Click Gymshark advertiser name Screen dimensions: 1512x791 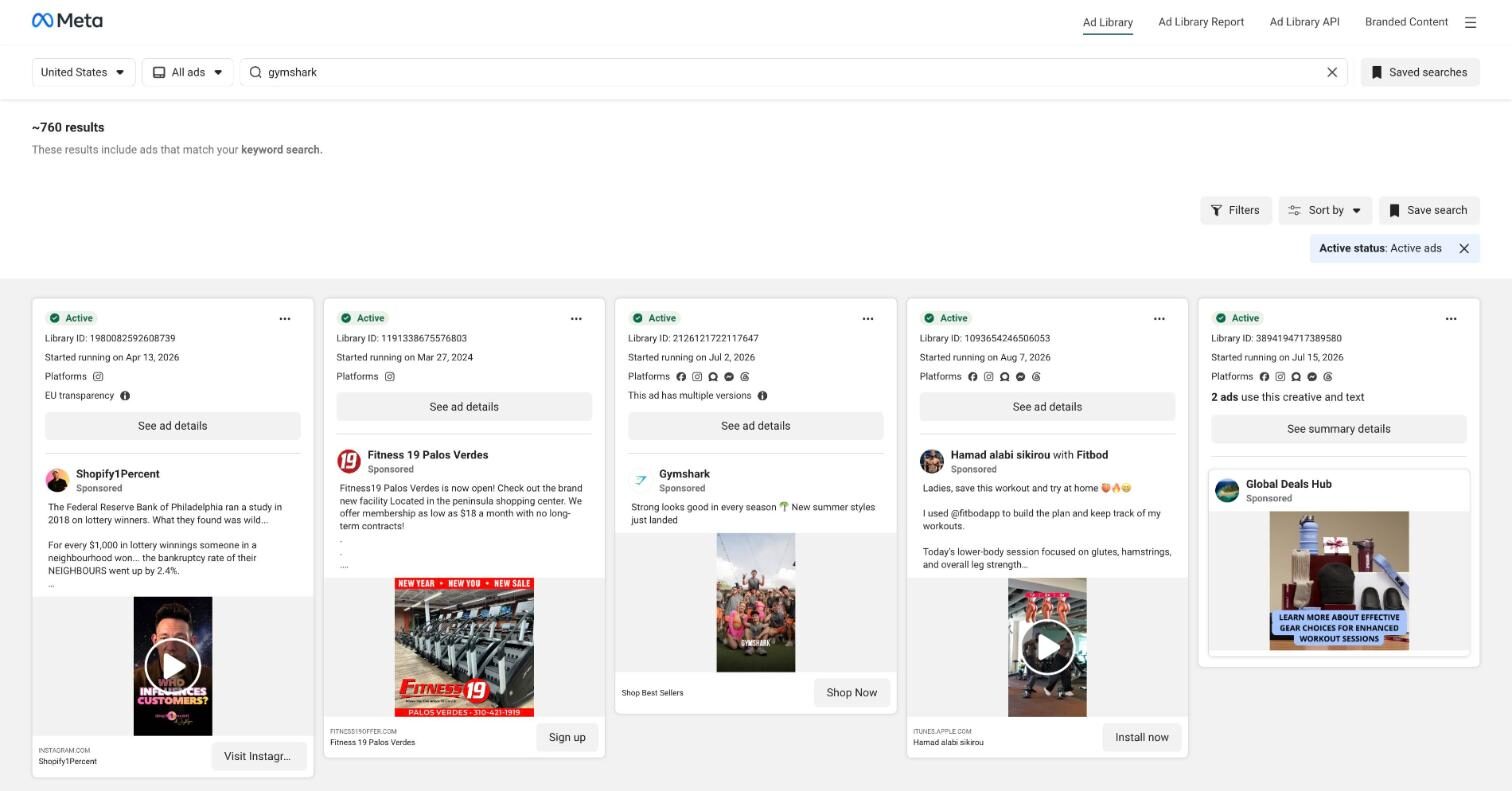[684, 474]
